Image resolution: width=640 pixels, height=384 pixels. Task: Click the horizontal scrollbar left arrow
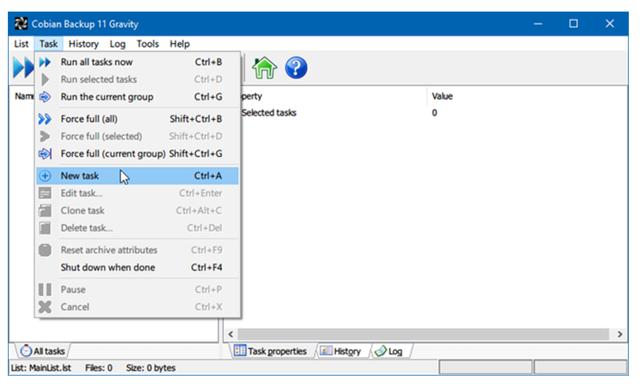[231, 334]
